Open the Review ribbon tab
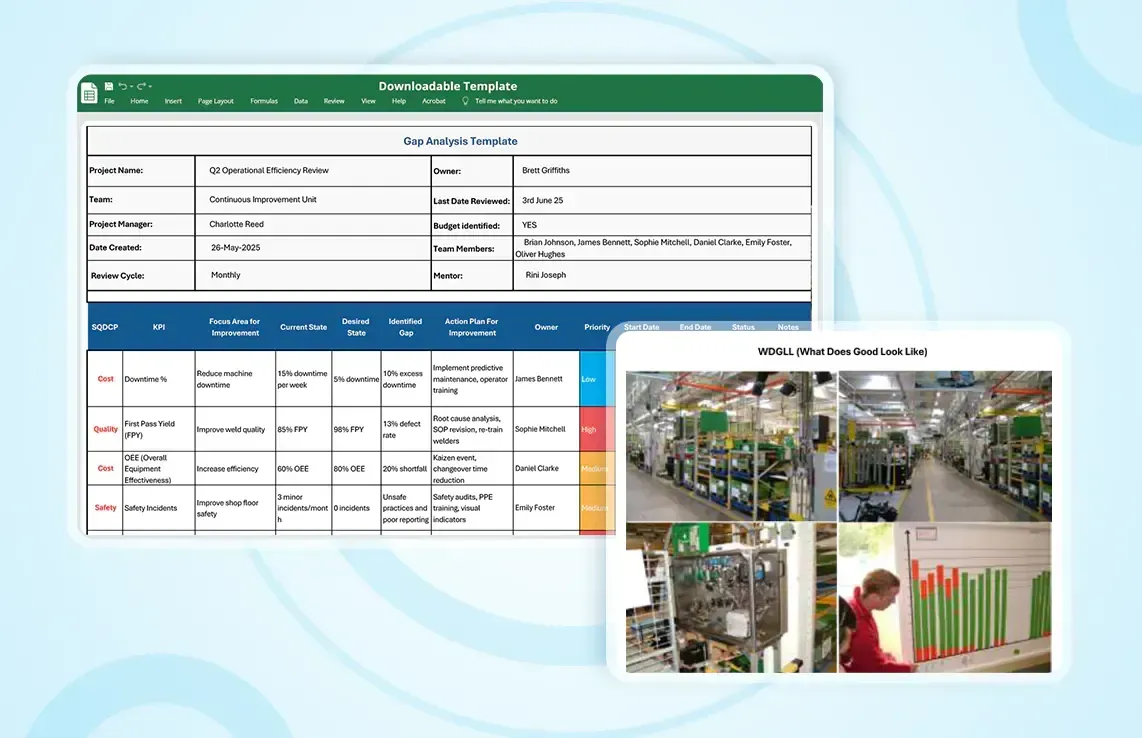Screen dimensions: 1142x738 (333, 101)
